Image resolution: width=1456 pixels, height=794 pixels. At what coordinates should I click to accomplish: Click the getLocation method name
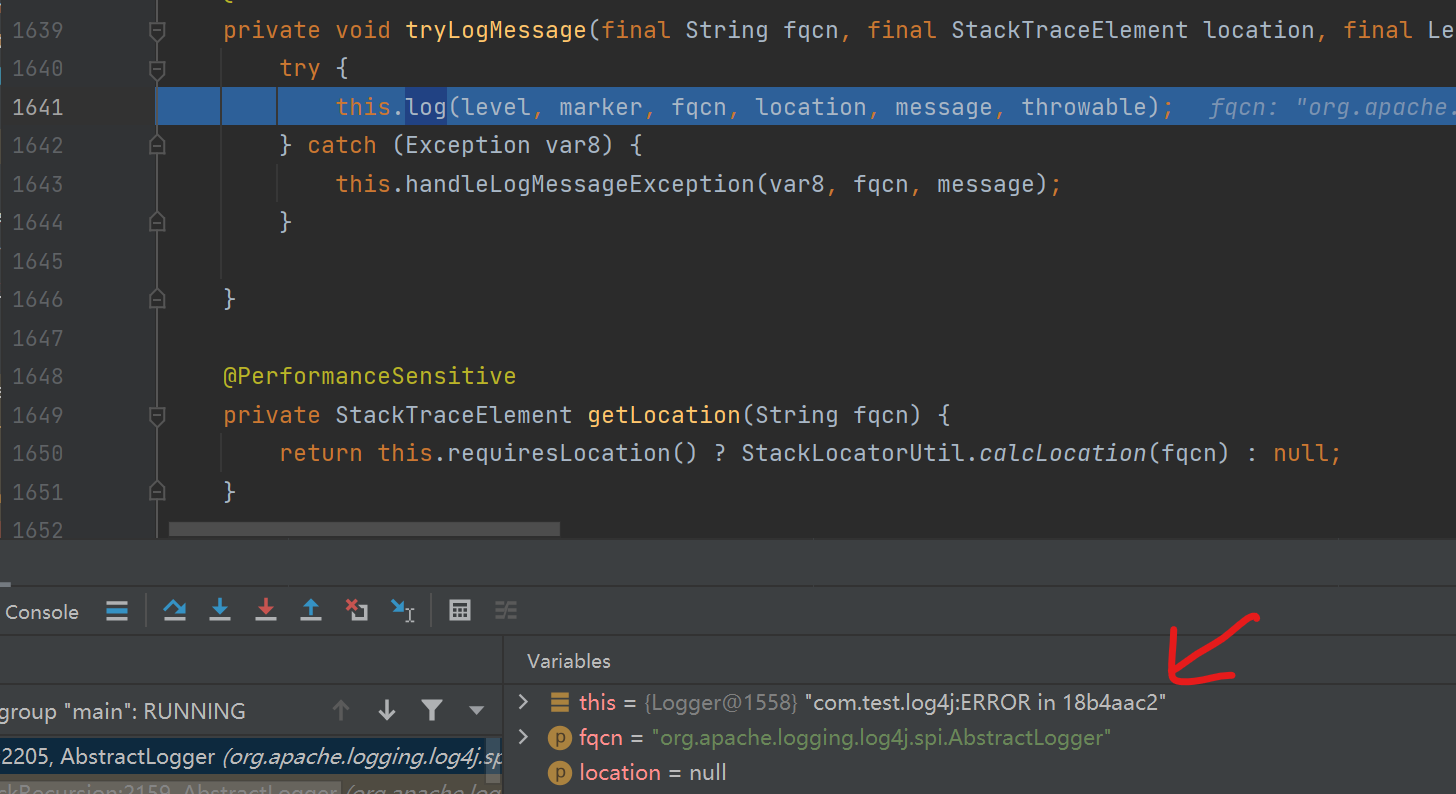pyautogui.click(x=664, y=415)
